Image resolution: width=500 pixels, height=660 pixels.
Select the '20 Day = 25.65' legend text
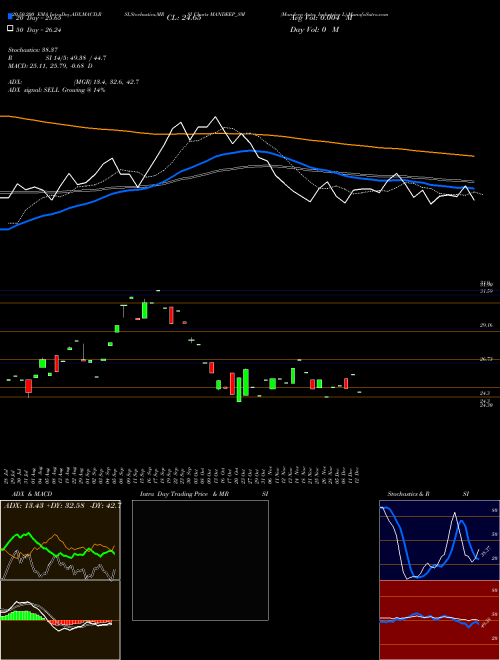[x=39, y=18]
